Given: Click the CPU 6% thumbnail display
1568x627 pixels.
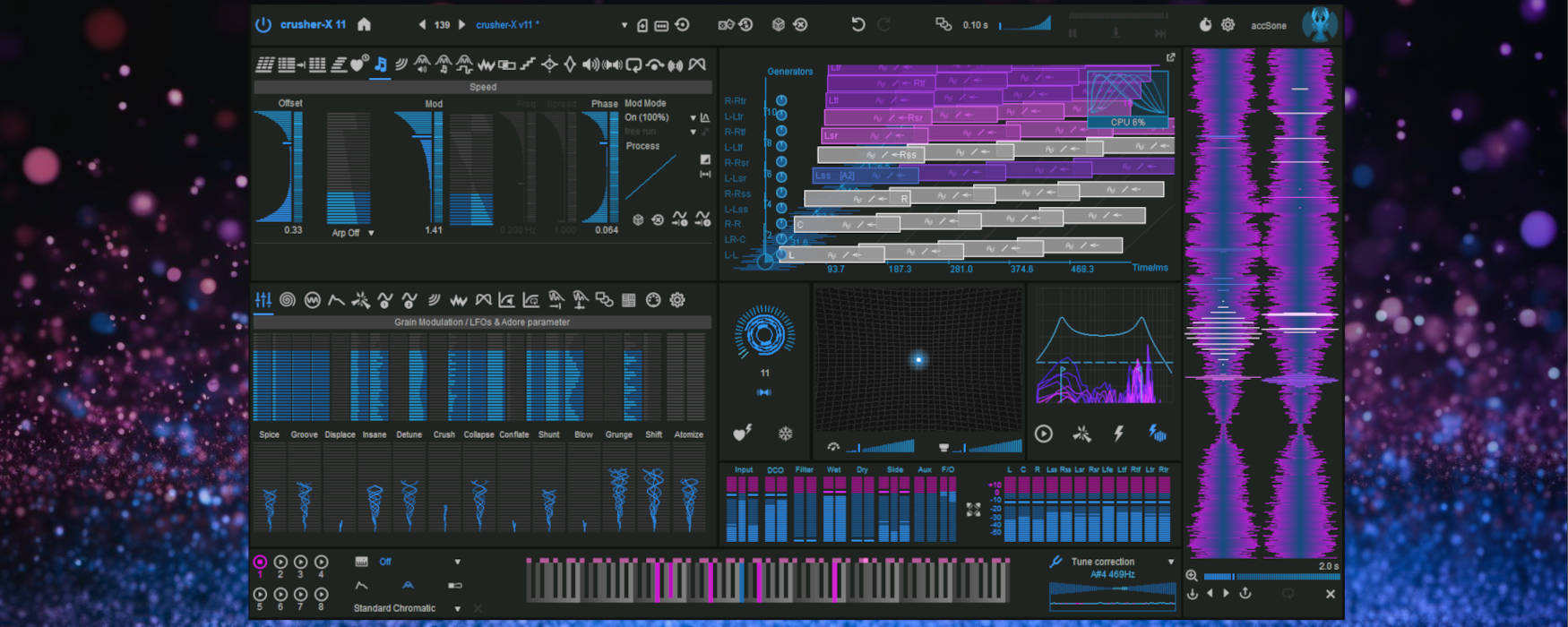Looking at the screenshot, I should [x=1127, y=99].
